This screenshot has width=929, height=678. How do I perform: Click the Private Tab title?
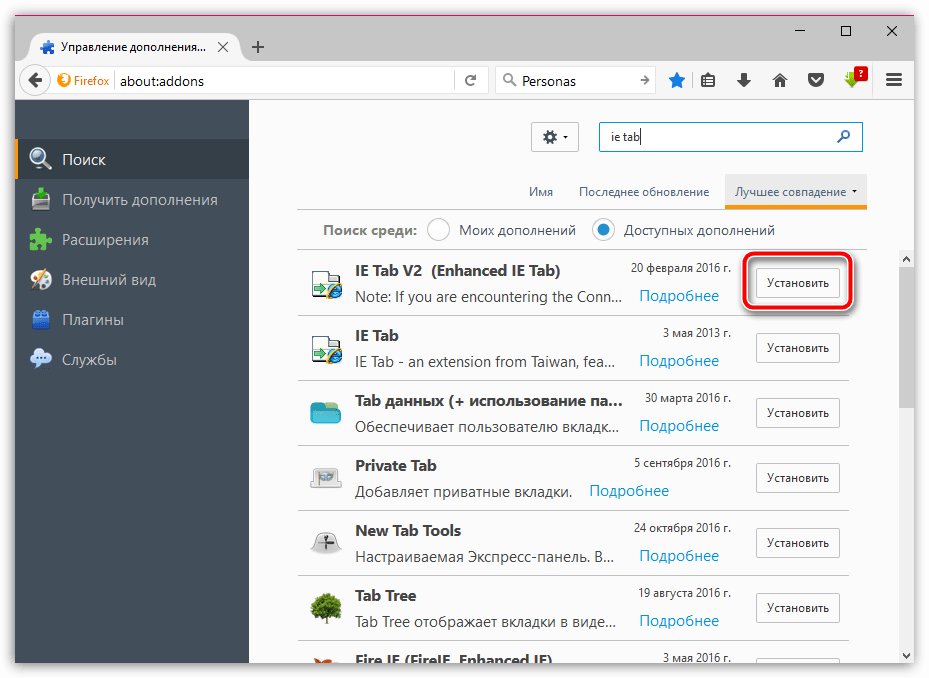coord(395,465)
